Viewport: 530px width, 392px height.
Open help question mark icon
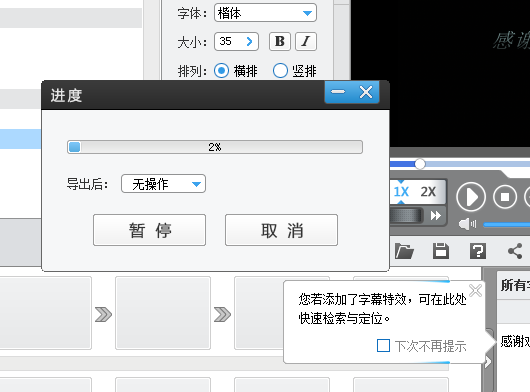pos(478,251)
